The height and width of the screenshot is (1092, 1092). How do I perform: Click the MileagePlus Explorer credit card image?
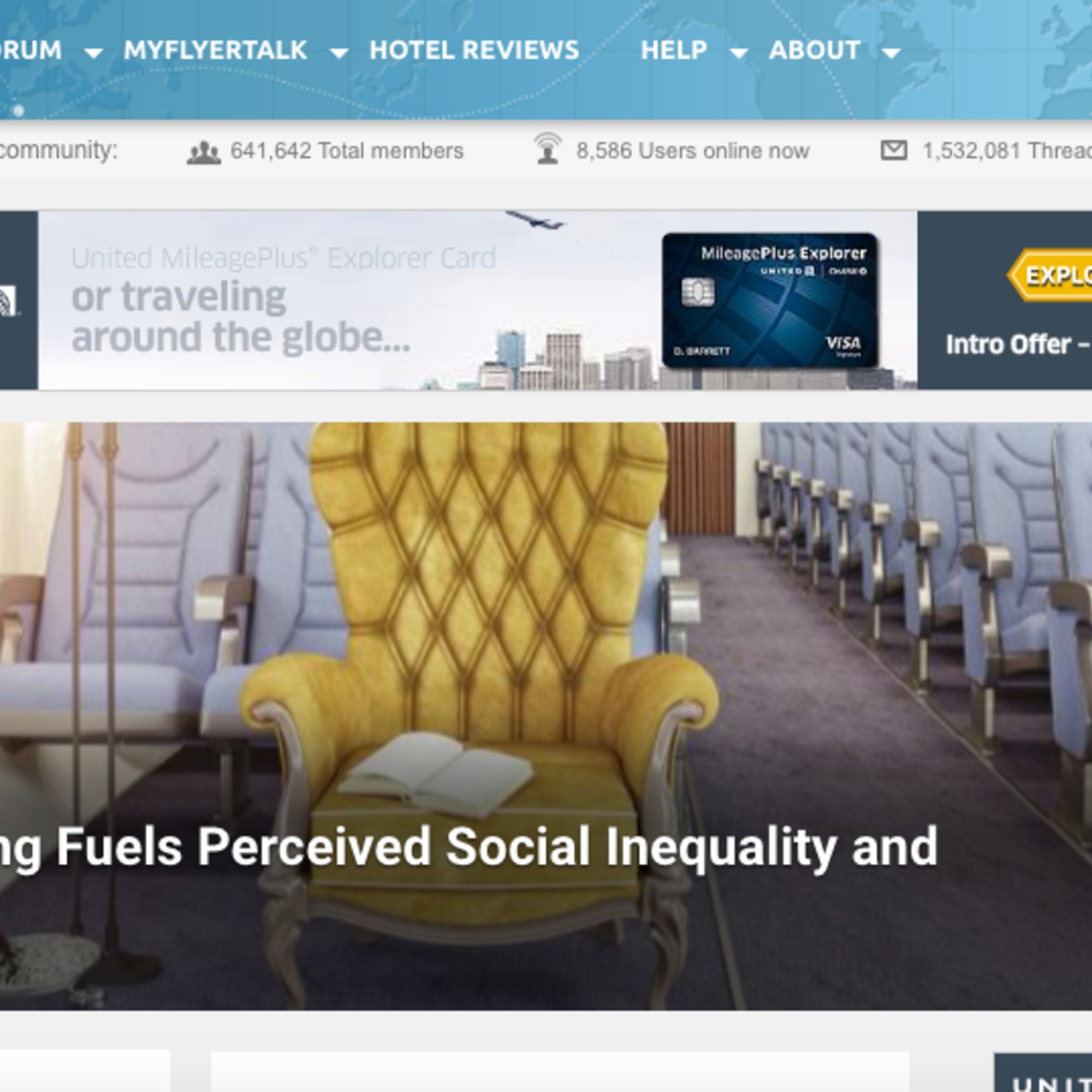coord(769,300)
